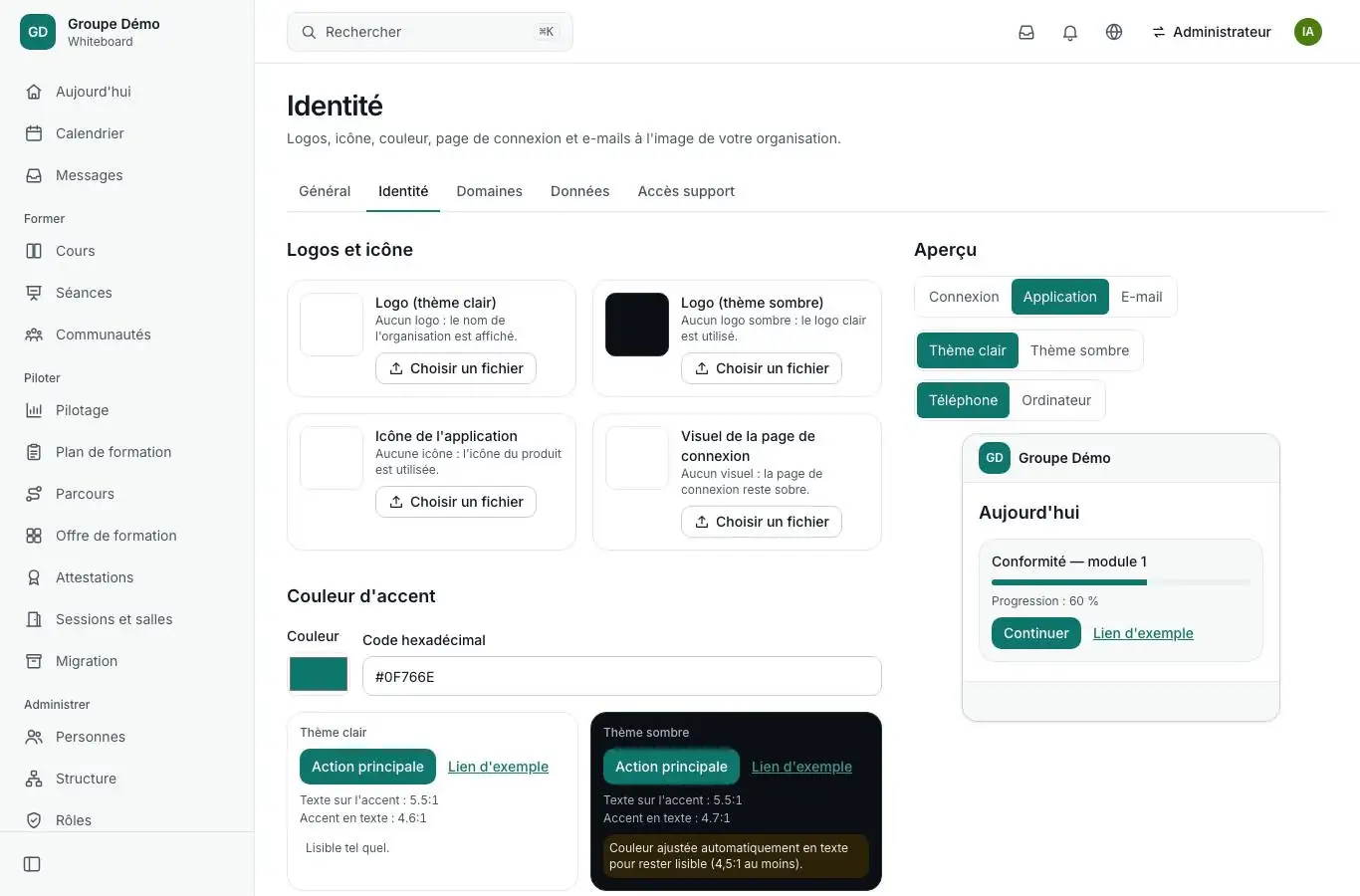
Task: Open Aujourd'hui home icon in sidebar
Action: click(34, 92)
